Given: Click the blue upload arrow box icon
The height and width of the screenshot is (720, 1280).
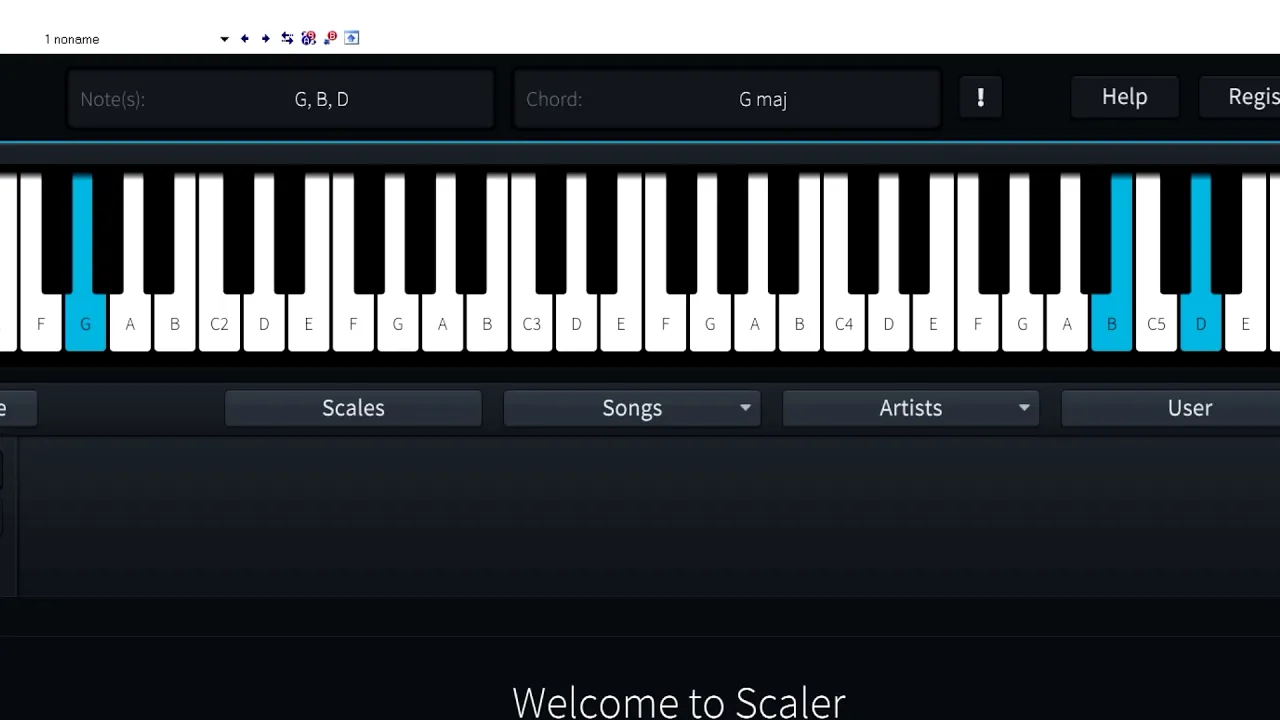Looking at the screenshot, I should tap(352, 38).
